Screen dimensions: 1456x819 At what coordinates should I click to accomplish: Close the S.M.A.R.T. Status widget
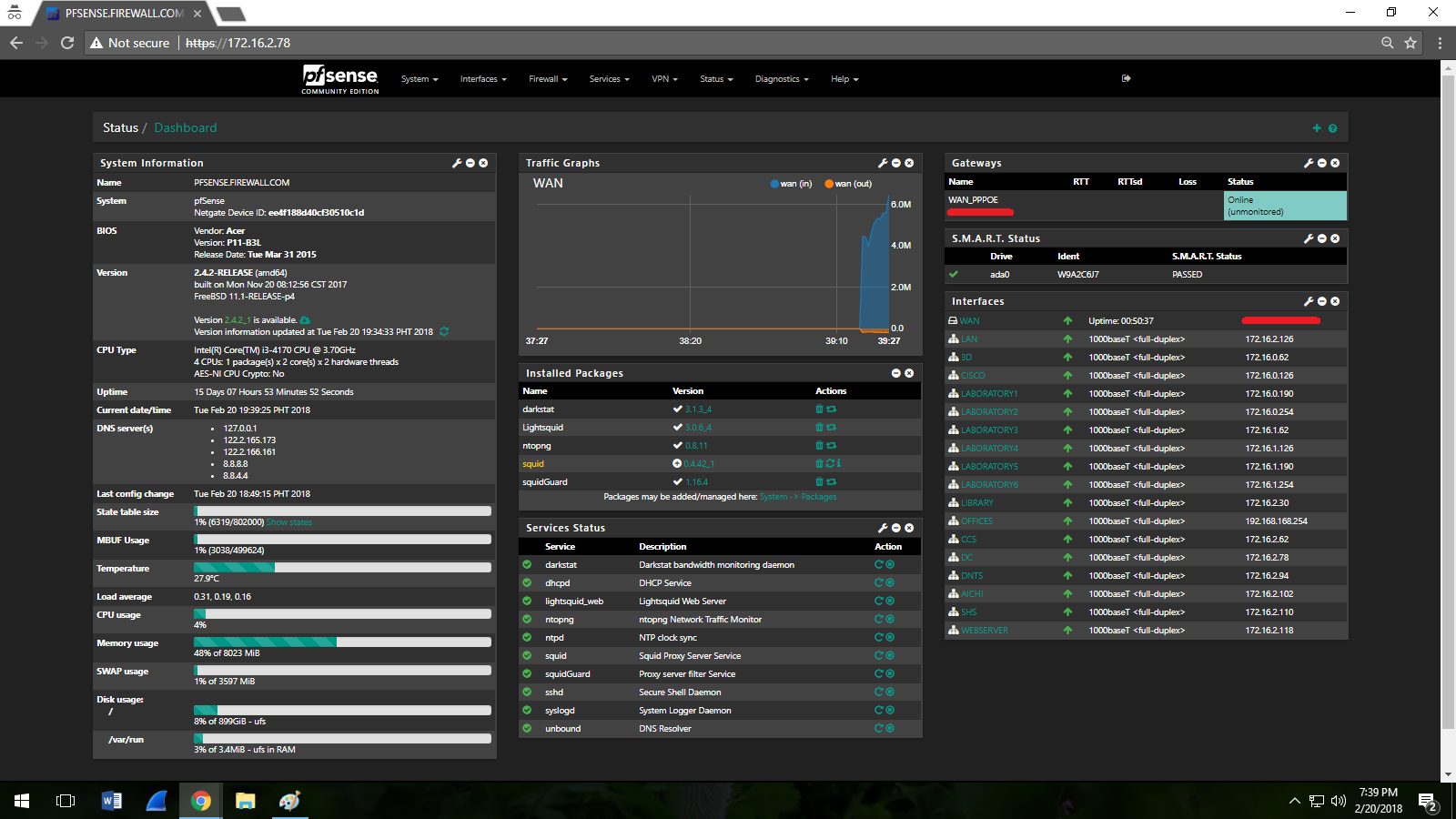tap(1335, 238)
